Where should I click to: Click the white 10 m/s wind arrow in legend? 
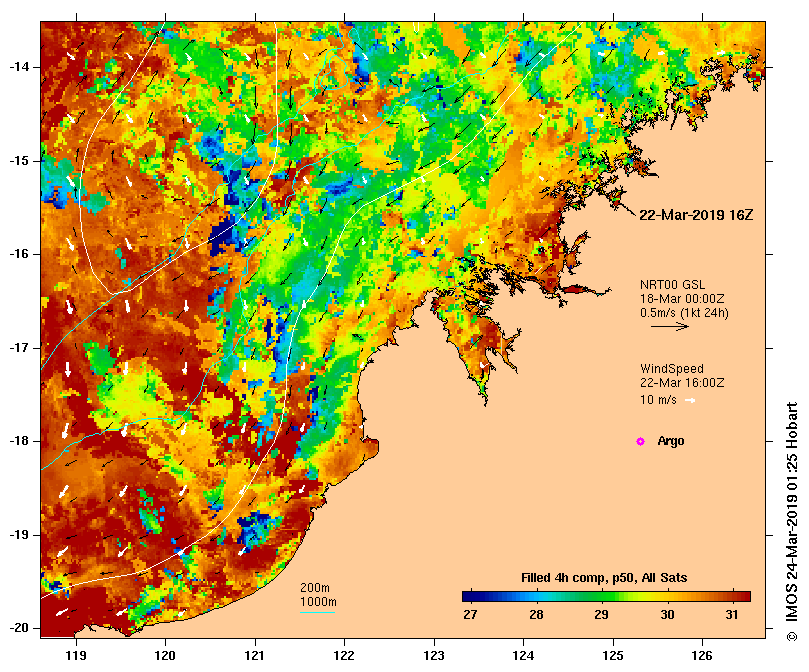[x=690, y=400]
